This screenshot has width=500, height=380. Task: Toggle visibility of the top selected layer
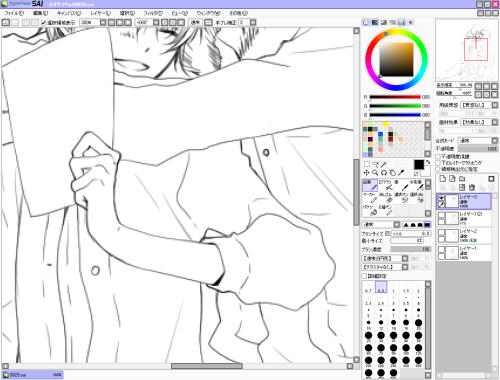[x=441, y=198]
